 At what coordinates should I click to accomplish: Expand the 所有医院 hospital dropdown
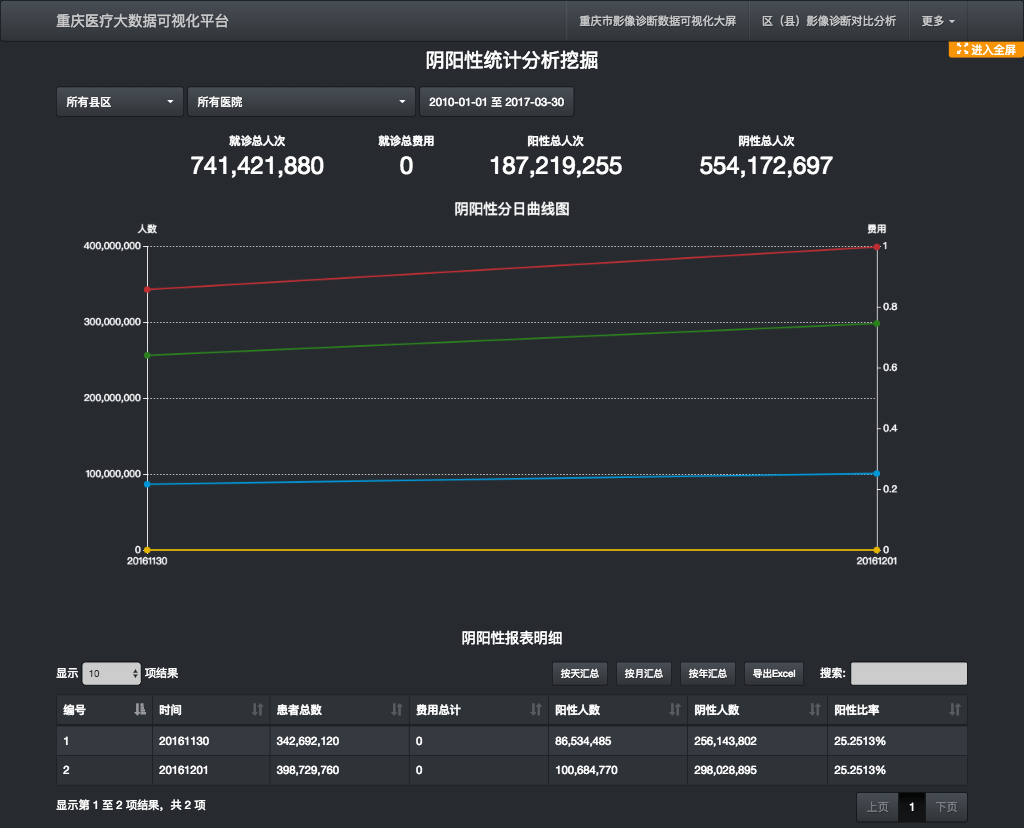(301, 102)
